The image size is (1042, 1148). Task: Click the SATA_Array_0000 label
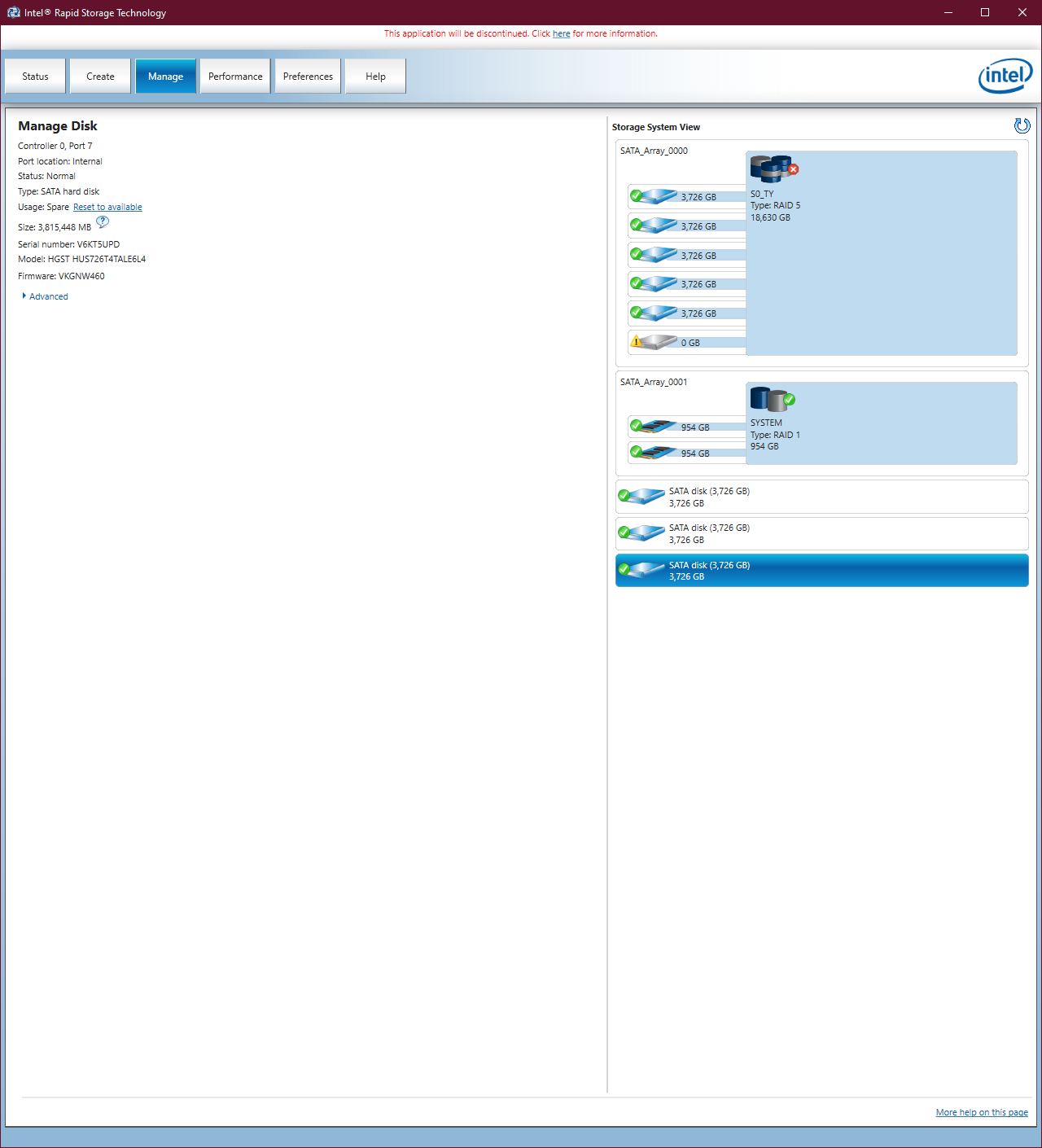654,151
